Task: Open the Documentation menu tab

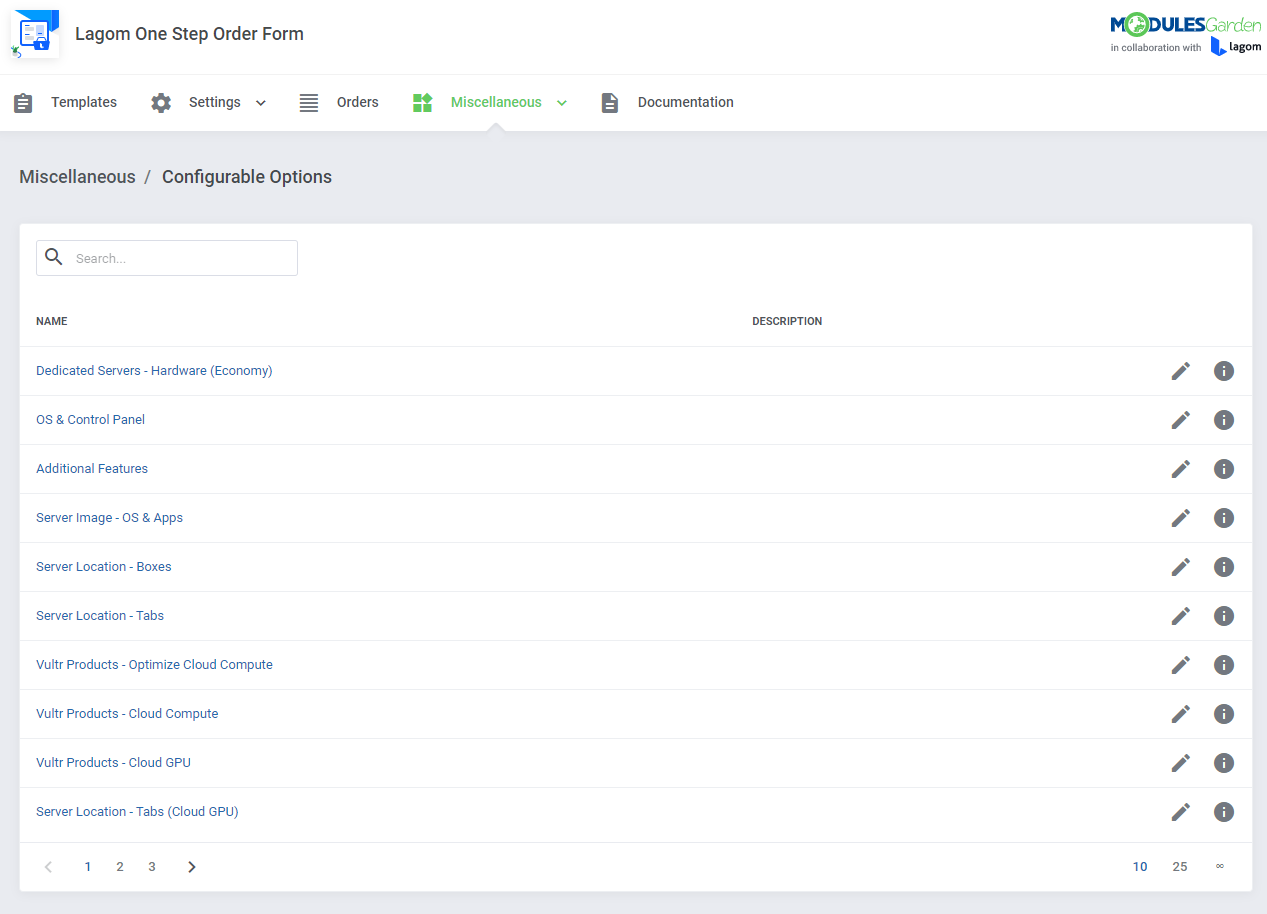Action: pos(667,103)
